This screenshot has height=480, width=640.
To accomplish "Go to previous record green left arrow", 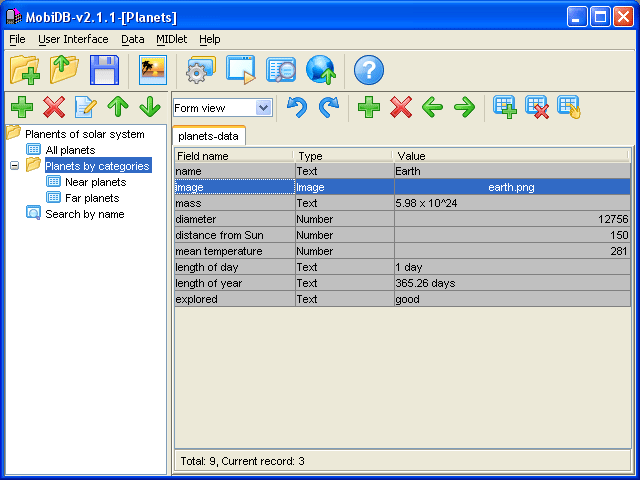I will point(433,107).
